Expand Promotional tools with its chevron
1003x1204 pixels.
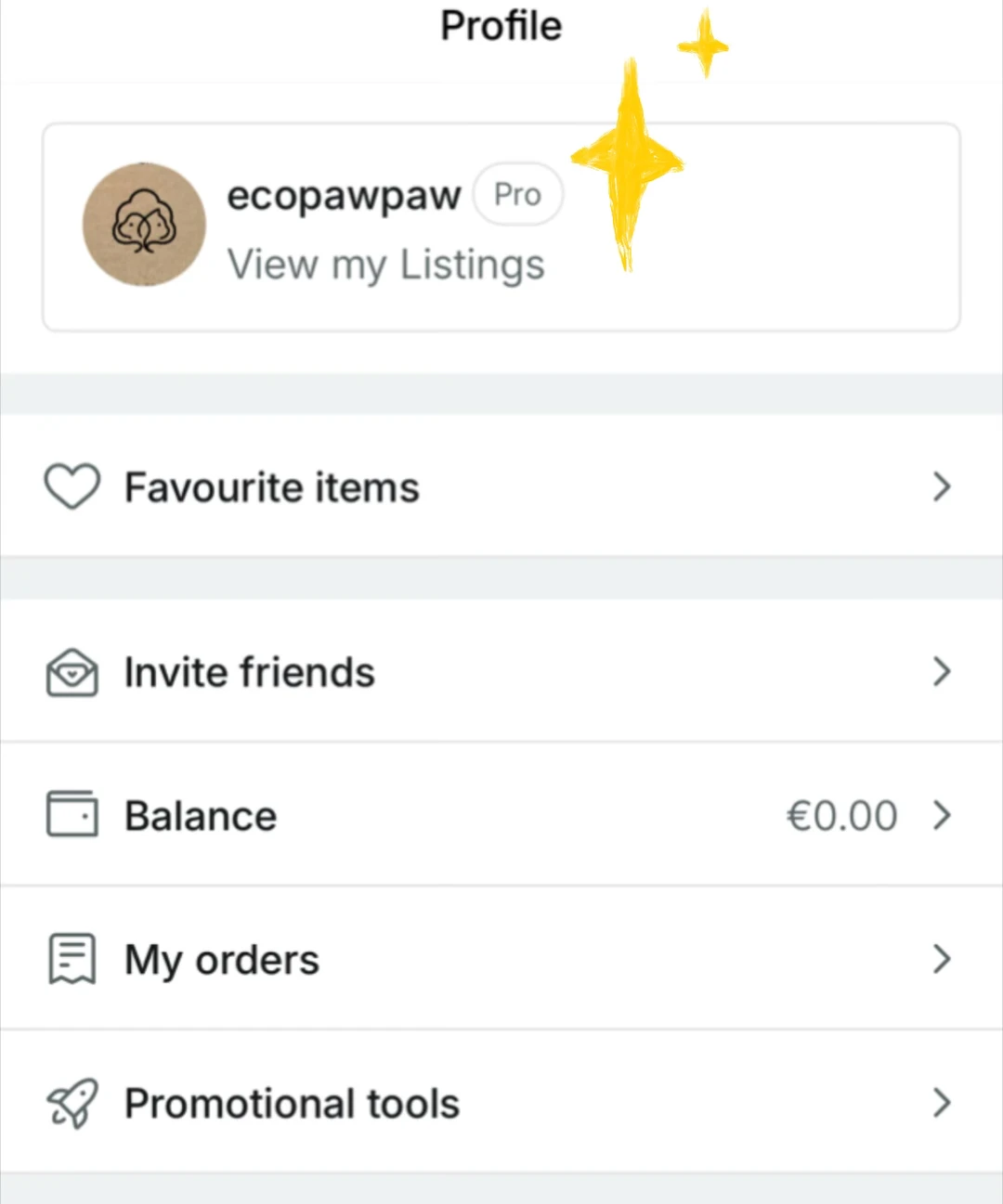tap(942, 1103)
